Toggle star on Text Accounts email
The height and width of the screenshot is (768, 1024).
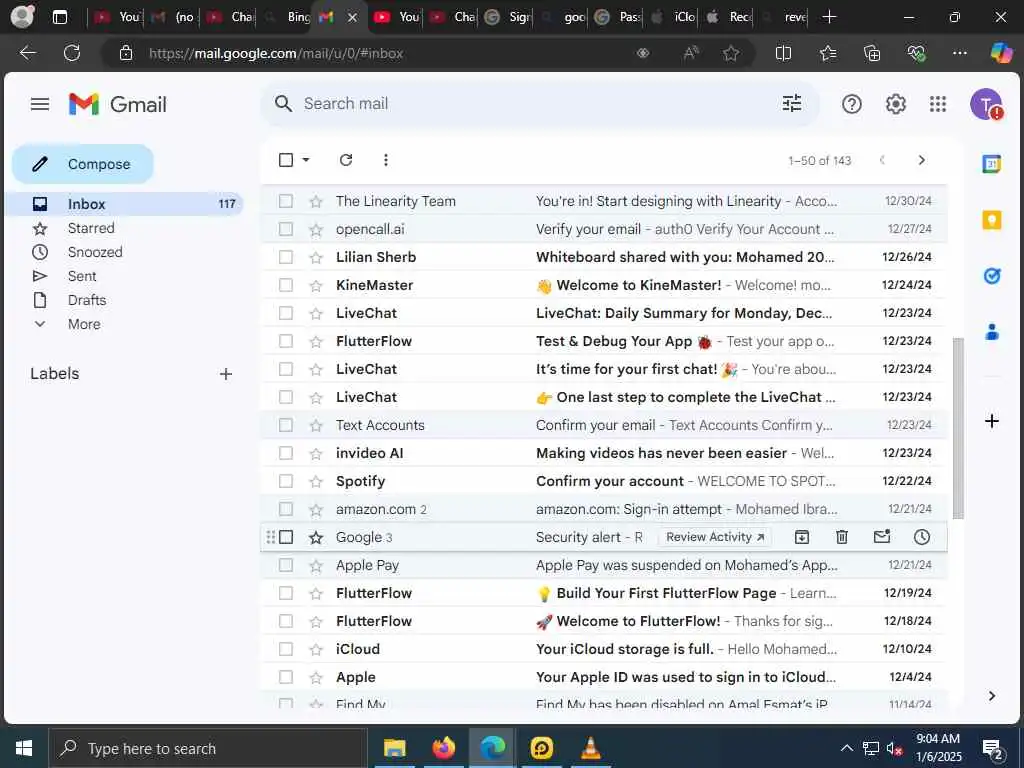[316, 425]
